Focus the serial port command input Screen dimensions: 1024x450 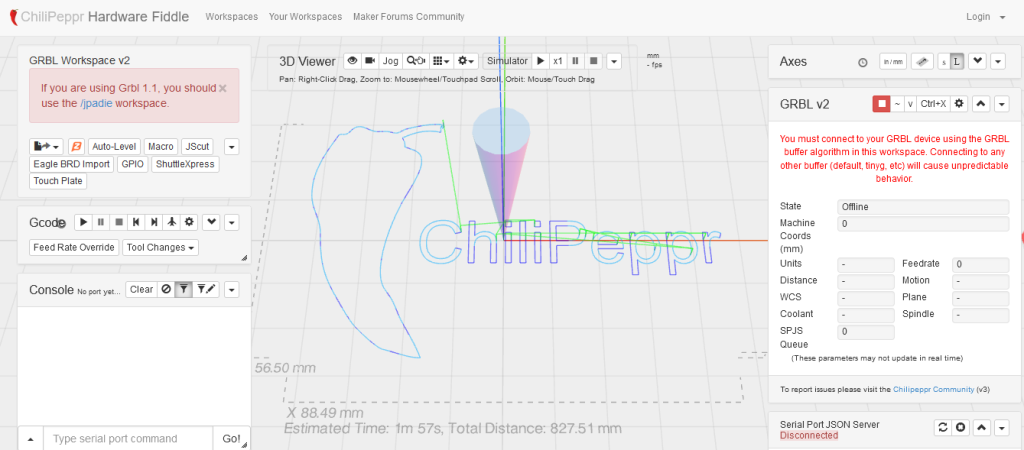[x=128, y=438]
